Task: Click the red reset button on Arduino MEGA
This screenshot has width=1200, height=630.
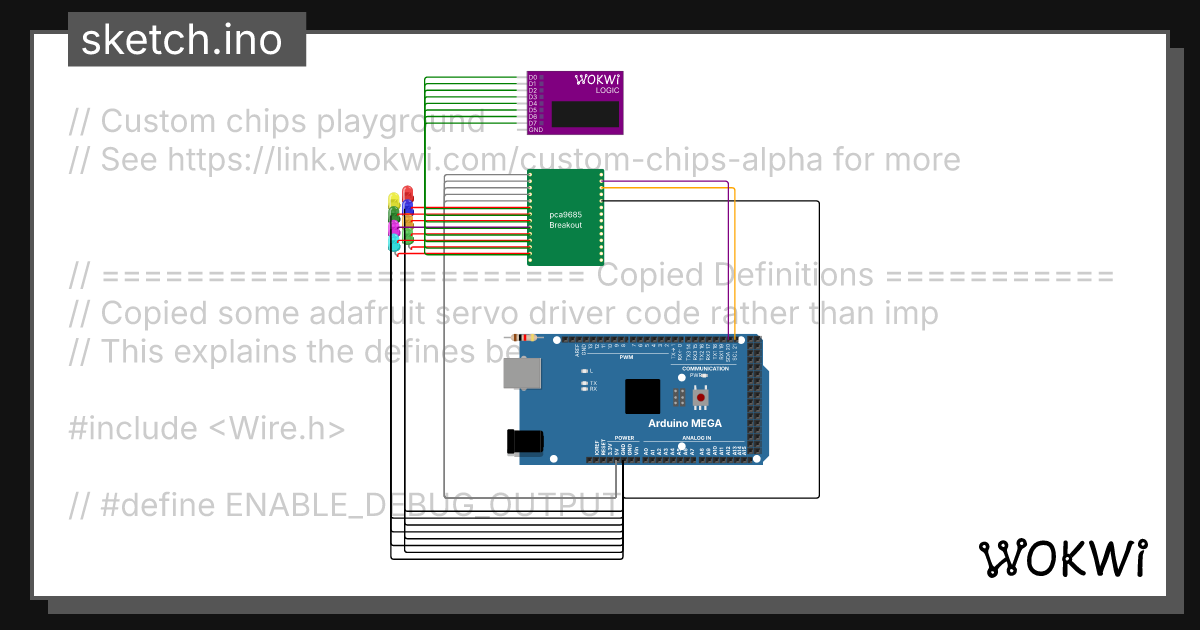Action: point(702,398)
